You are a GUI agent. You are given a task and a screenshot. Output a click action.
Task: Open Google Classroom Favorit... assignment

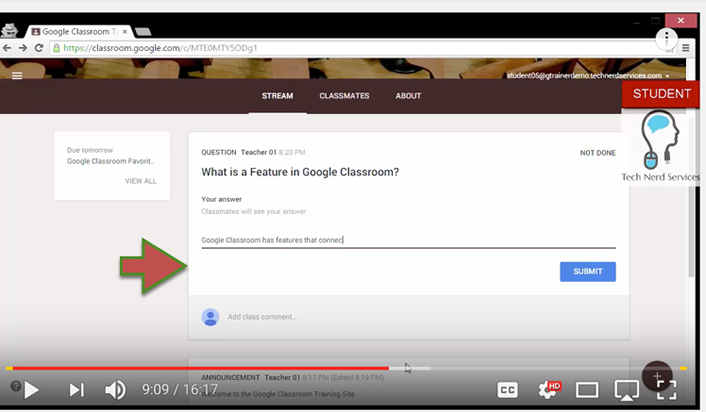coord(111,161)
